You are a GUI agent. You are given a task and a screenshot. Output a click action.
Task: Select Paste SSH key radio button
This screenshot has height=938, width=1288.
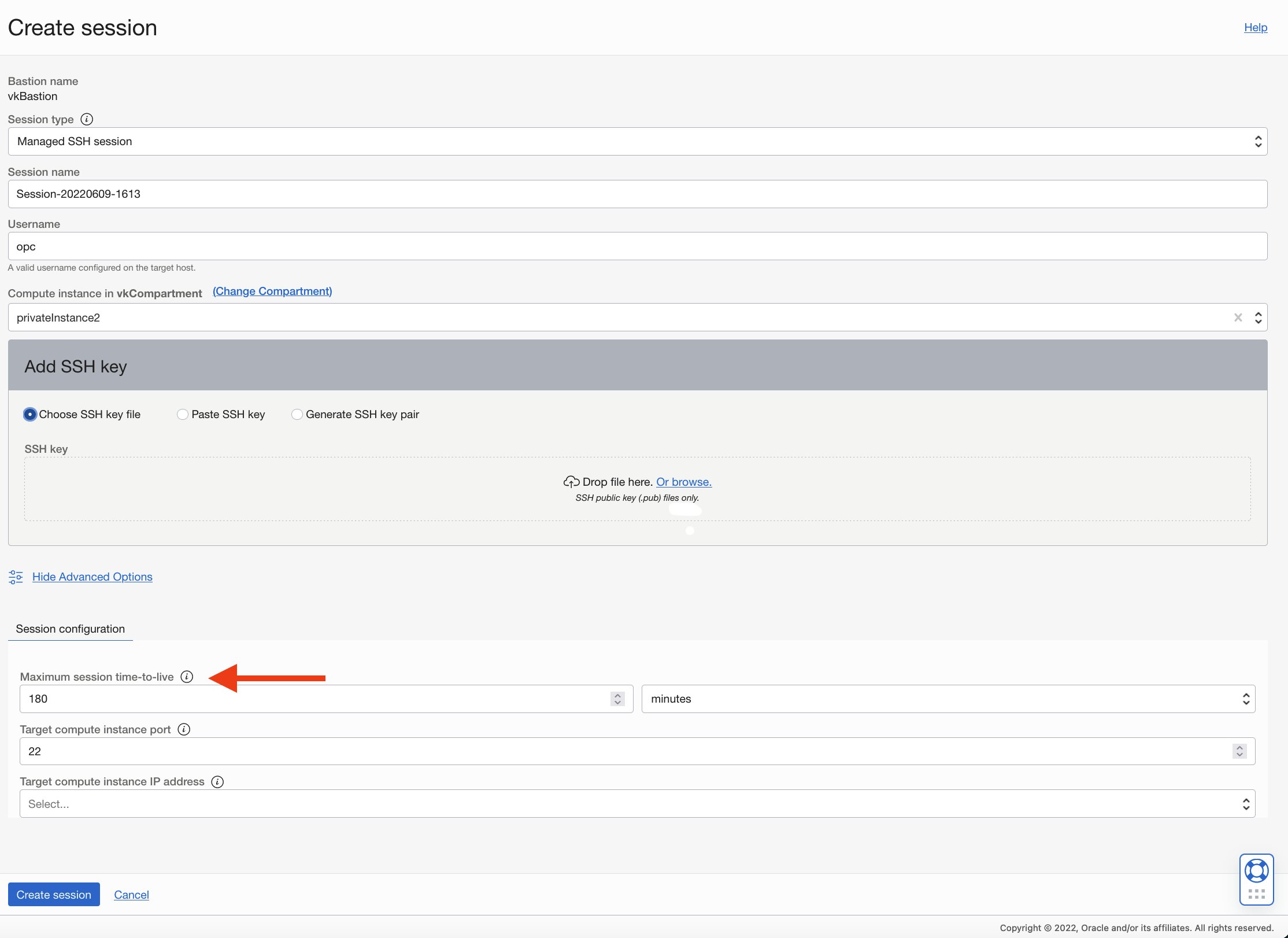point(183,414)
